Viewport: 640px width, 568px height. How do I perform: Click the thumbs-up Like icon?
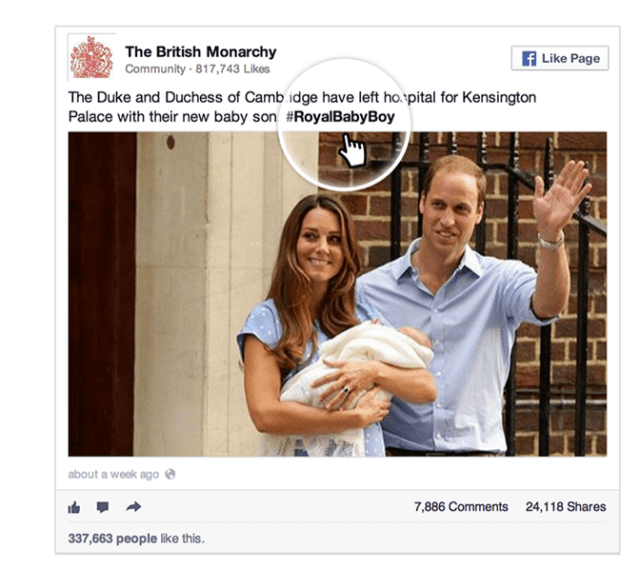(74, 507)
